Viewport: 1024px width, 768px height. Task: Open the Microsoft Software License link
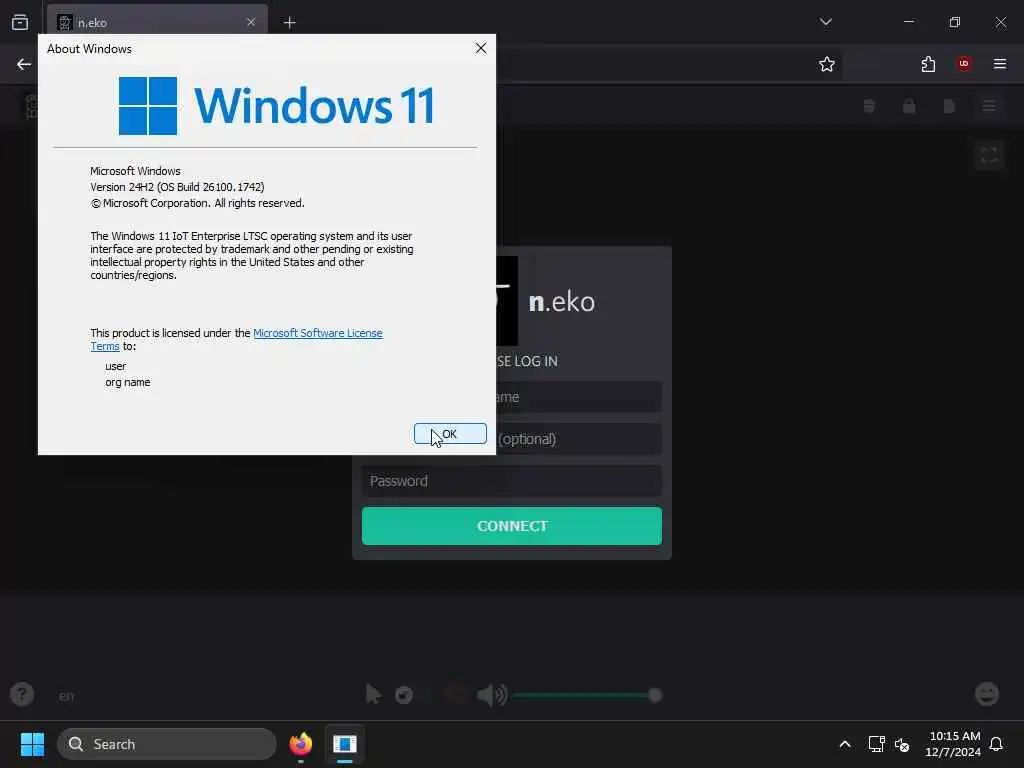tap(317, 333)
